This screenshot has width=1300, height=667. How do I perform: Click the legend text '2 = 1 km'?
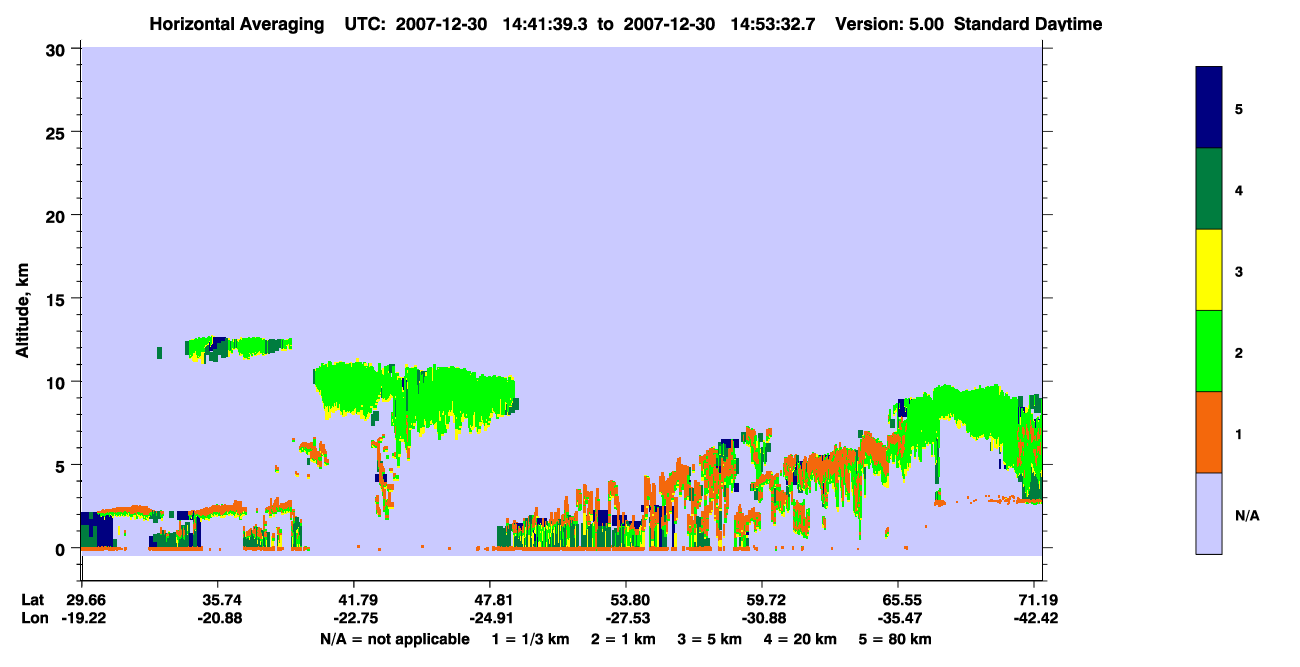pyautogui.click(x=623, y=639)
